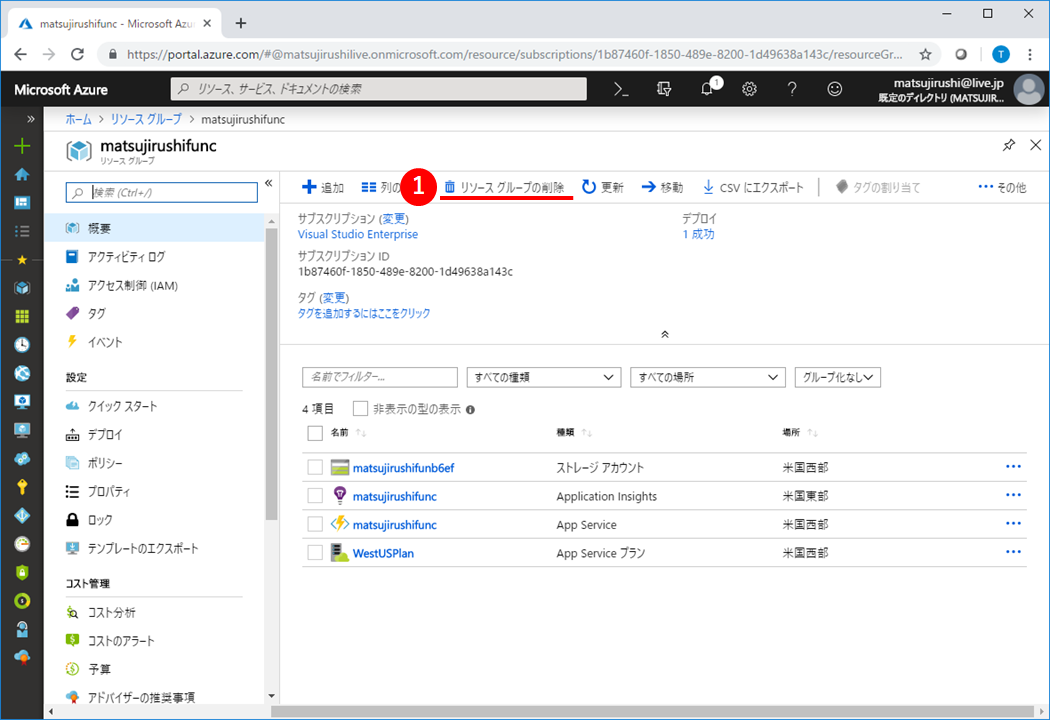Open Cloud Shell from the top bar

(x=621, y=89)
